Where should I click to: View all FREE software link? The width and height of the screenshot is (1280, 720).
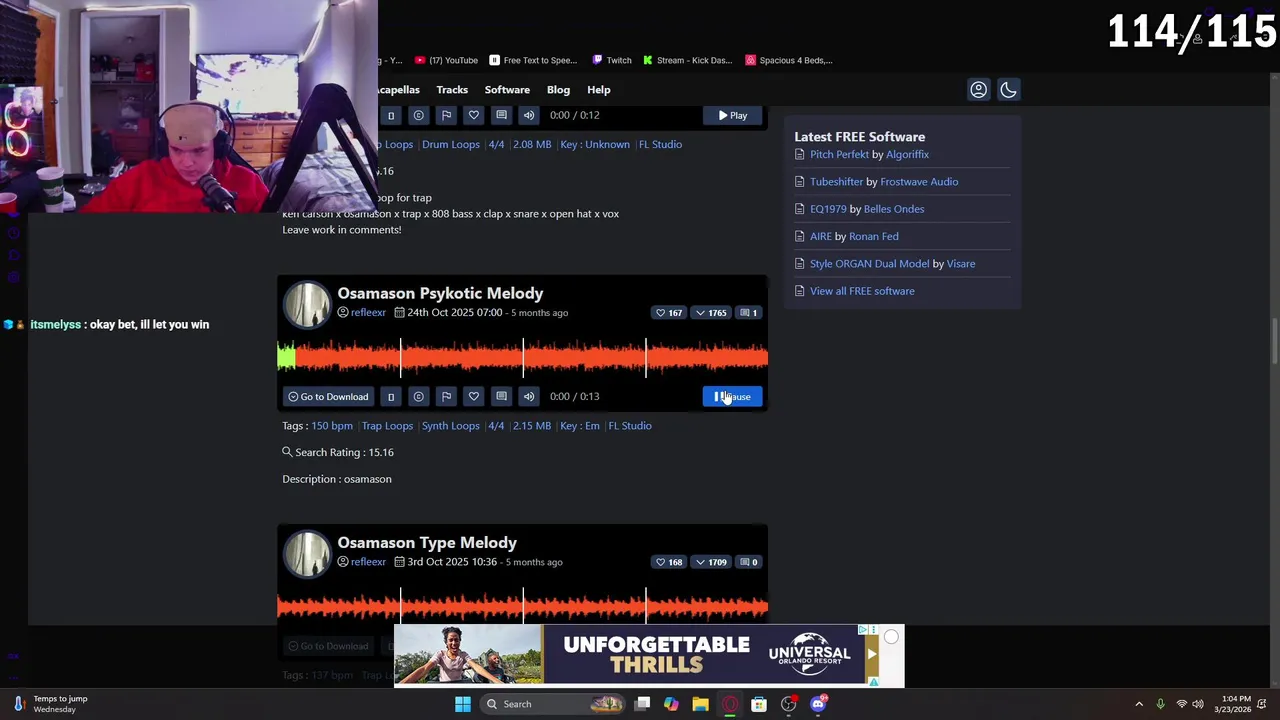(862, 291)
